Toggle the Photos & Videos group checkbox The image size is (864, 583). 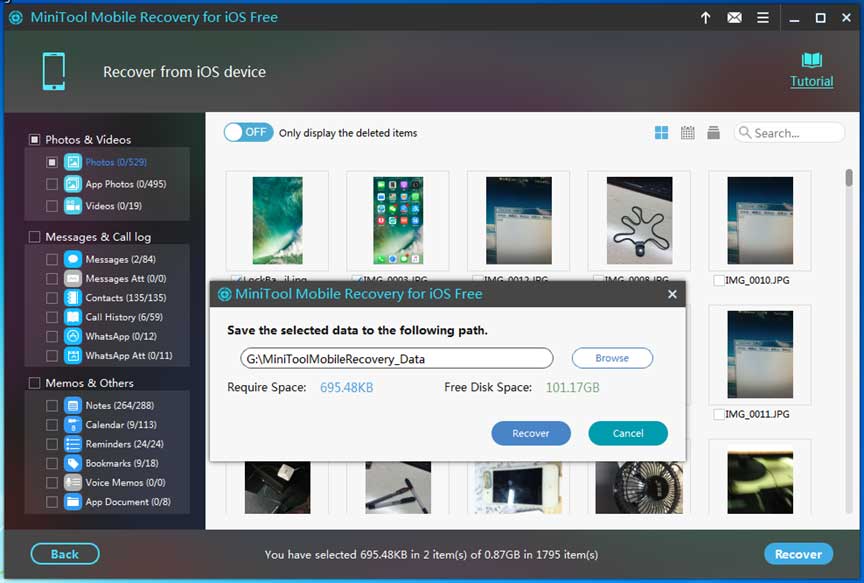[34, 139]
